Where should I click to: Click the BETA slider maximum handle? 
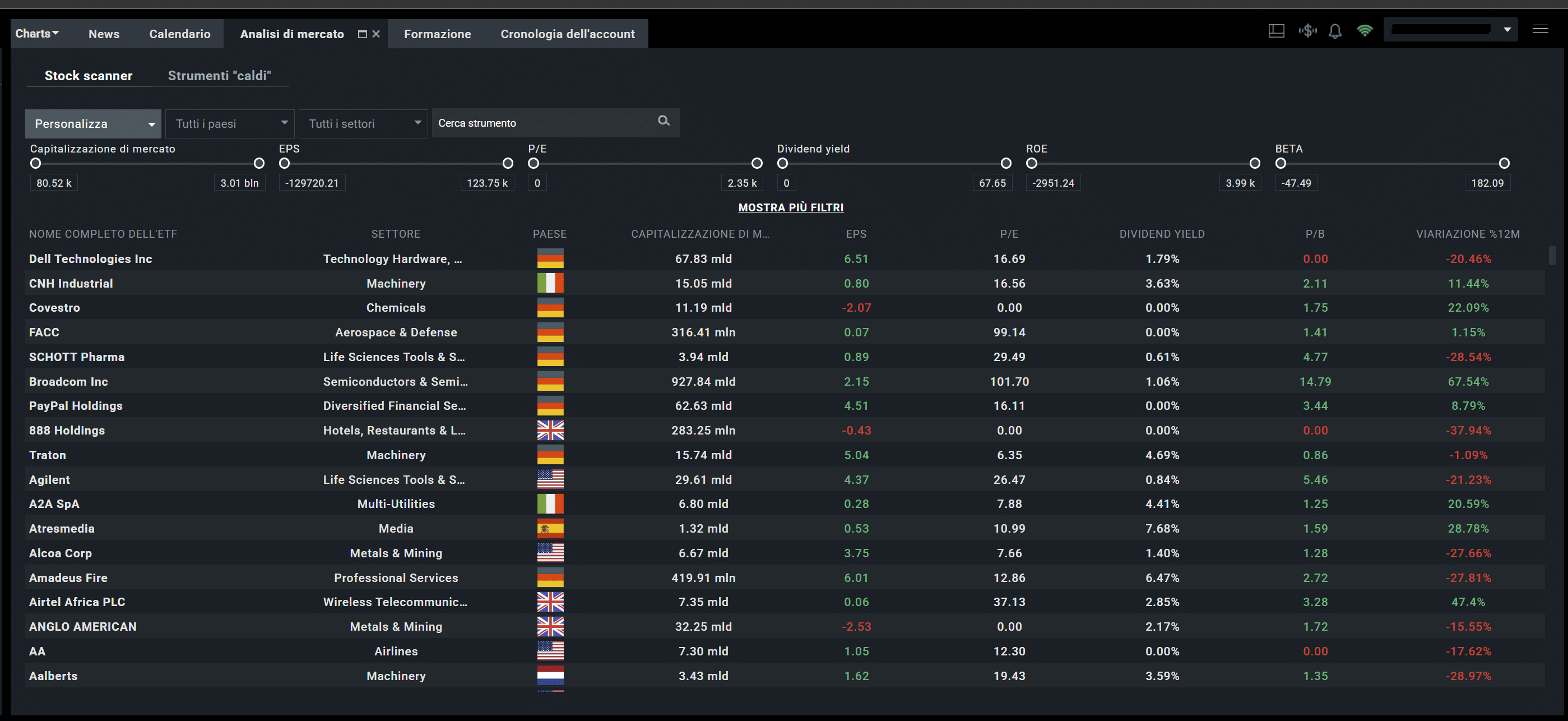[1504, 163]
